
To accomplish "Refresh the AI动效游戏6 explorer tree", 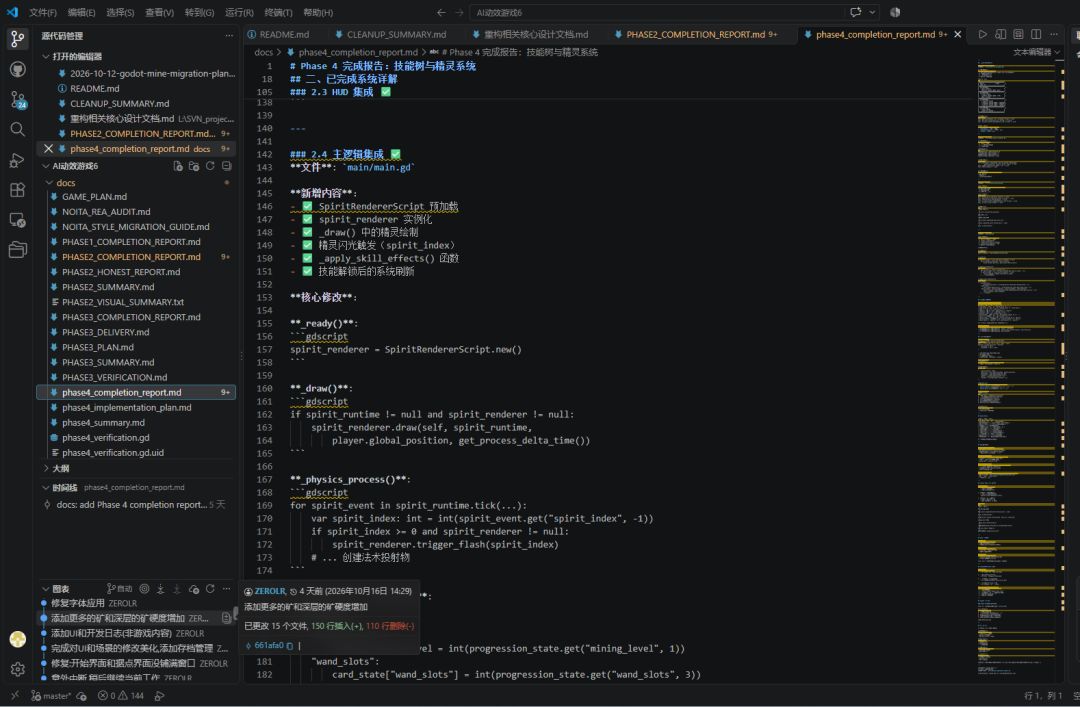I will click(210, 166).
